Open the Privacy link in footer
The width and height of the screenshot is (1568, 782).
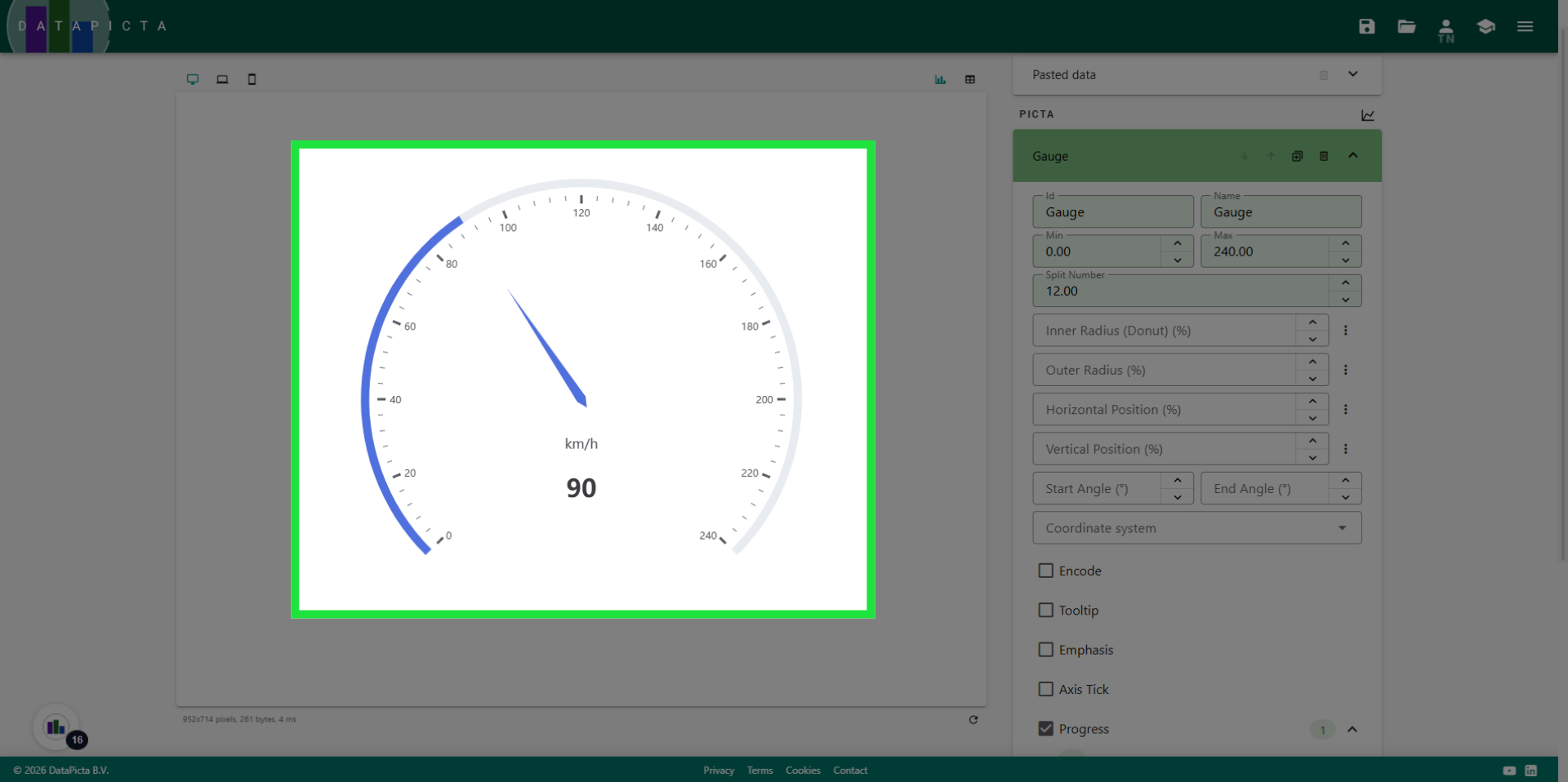[719, 770]
